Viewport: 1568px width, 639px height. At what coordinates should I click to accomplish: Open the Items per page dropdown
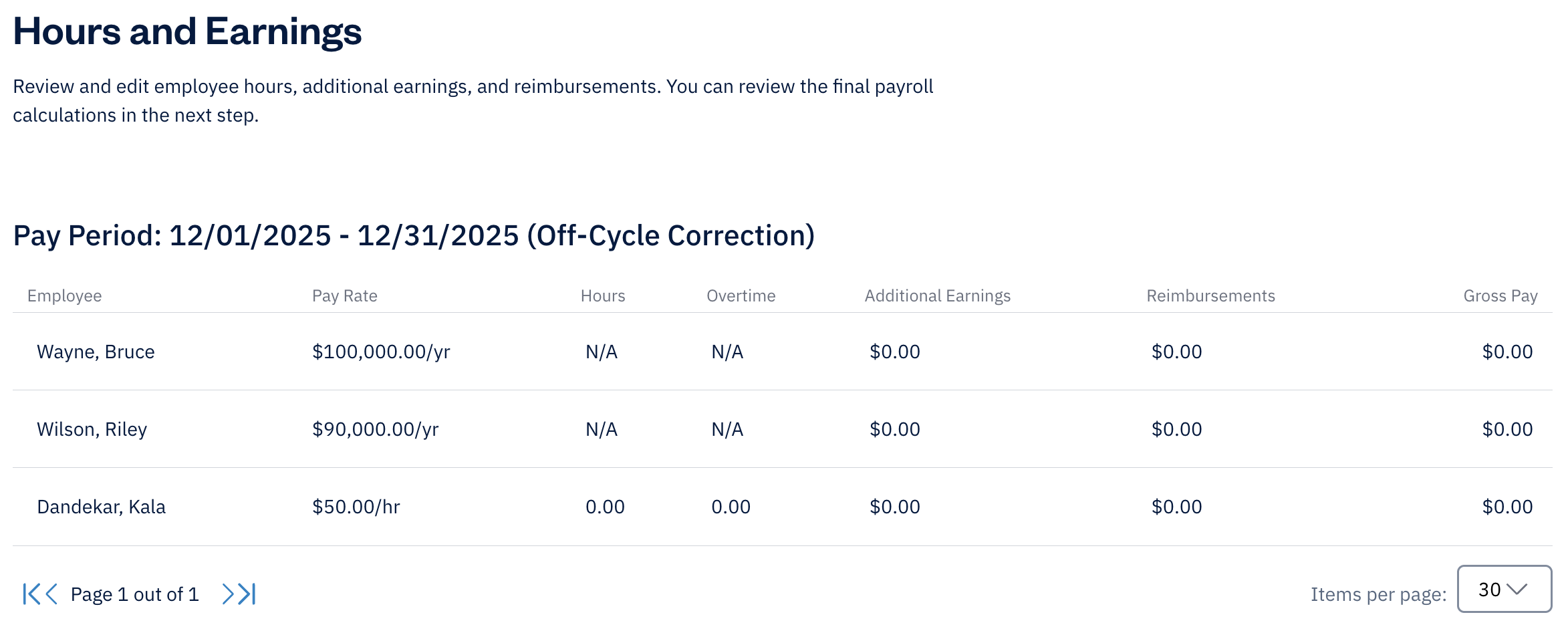(x=1504, y=589)
